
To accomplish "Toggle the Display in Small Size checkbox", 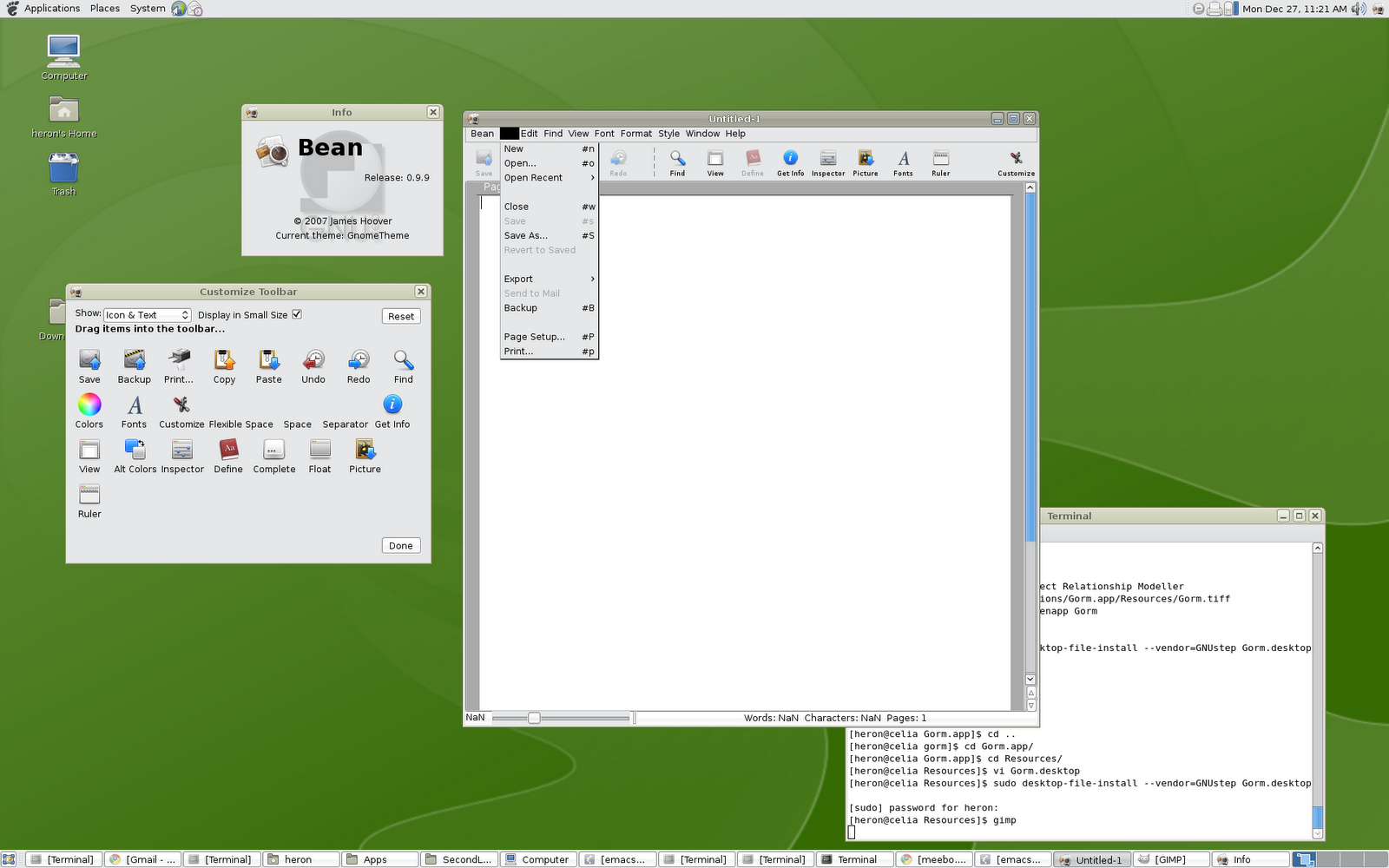I will pos(297,314).
